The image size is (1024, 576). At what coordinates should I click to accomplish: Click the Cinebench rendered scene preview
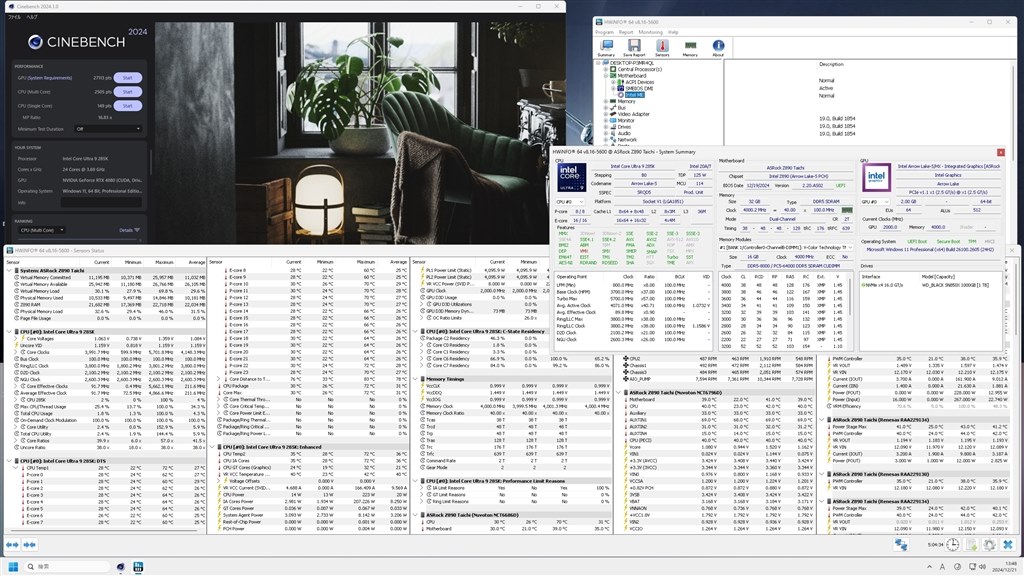point(360,133)
